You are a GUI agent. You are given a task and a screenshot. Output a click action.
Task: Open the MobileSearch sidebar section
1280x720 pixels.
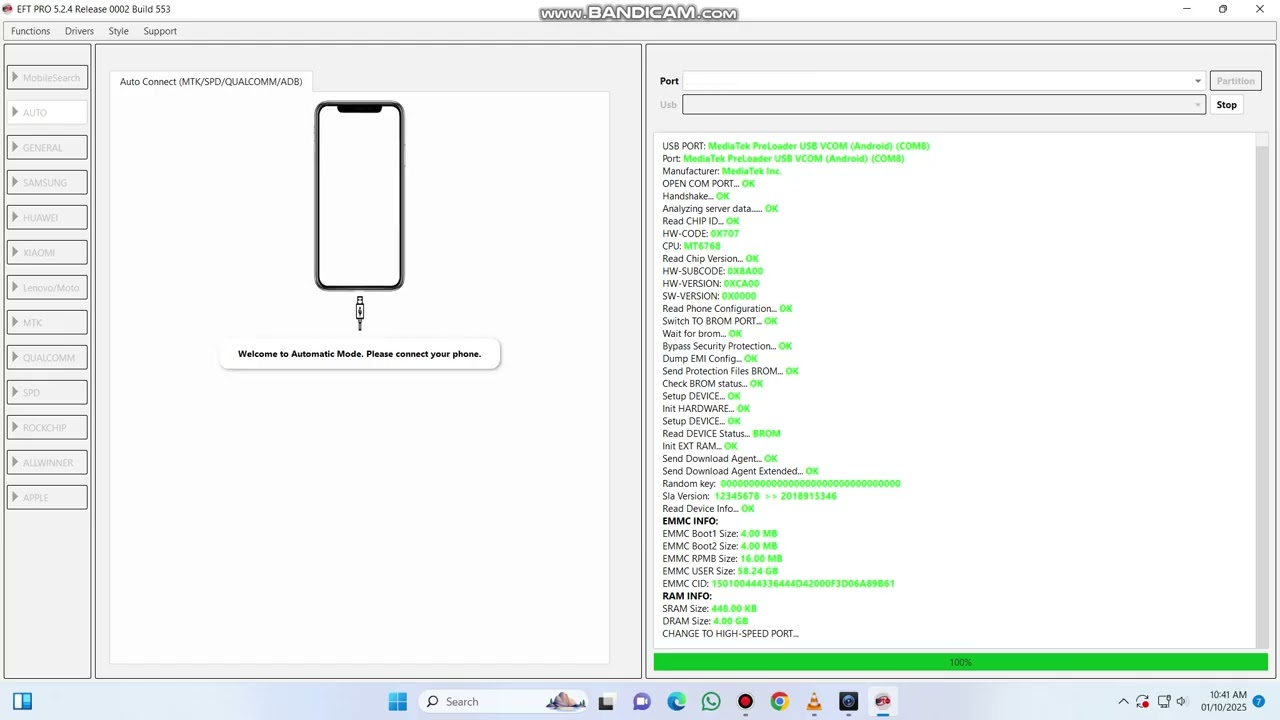tap(47, 77)
